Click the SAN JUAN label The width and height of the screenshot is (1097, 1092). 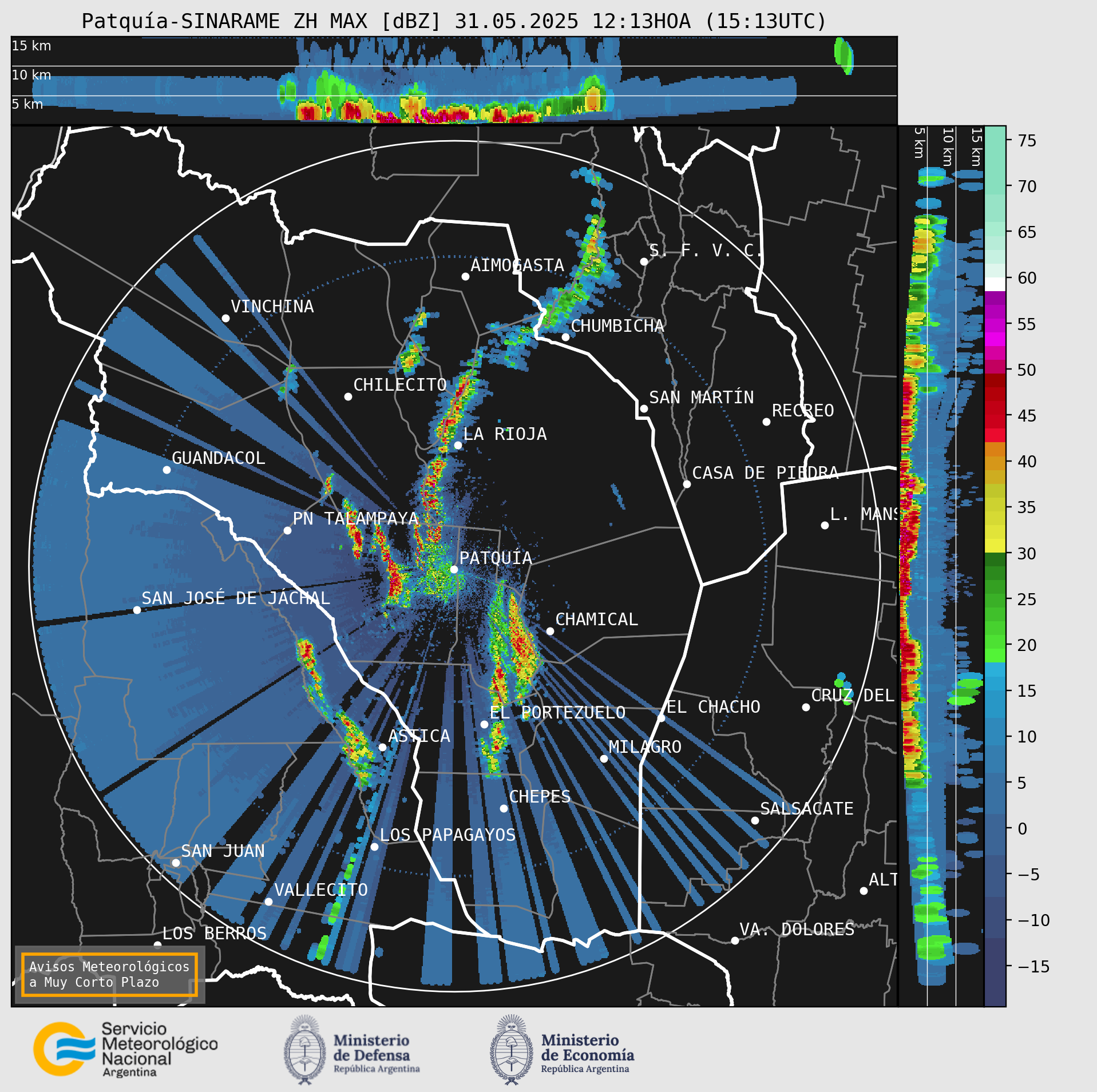(223, 851)
